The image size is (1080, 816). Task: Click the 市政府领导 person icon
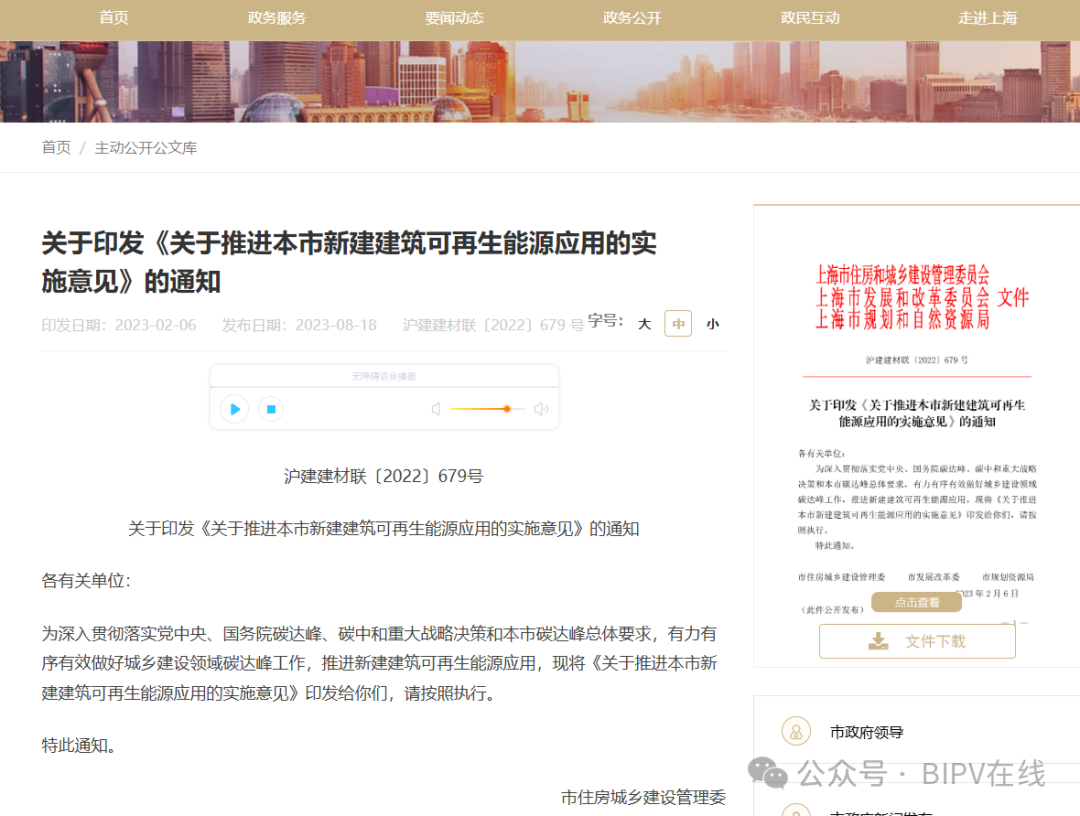[796, 732]
